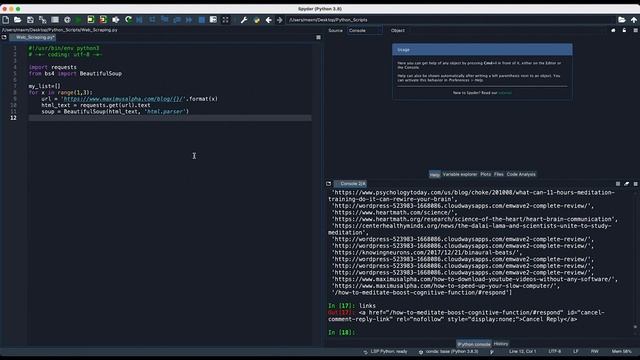The width and height of the screenshot is (640, 360).
Task: Stop debugging with the blue square icon
Action: click(x=202, y=20)
